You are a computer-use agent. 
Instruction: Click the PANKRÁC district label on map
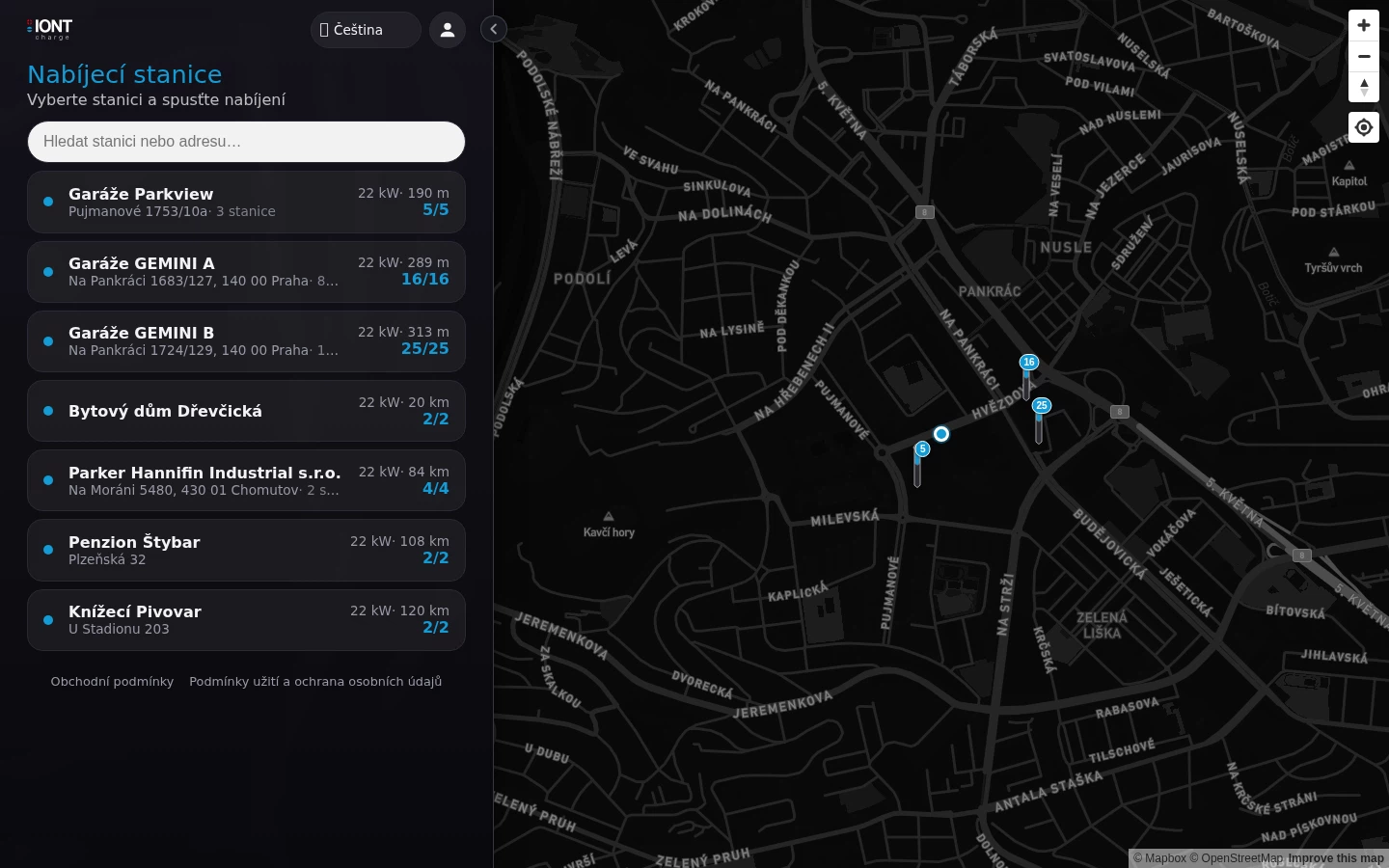[x=990, y=291]
